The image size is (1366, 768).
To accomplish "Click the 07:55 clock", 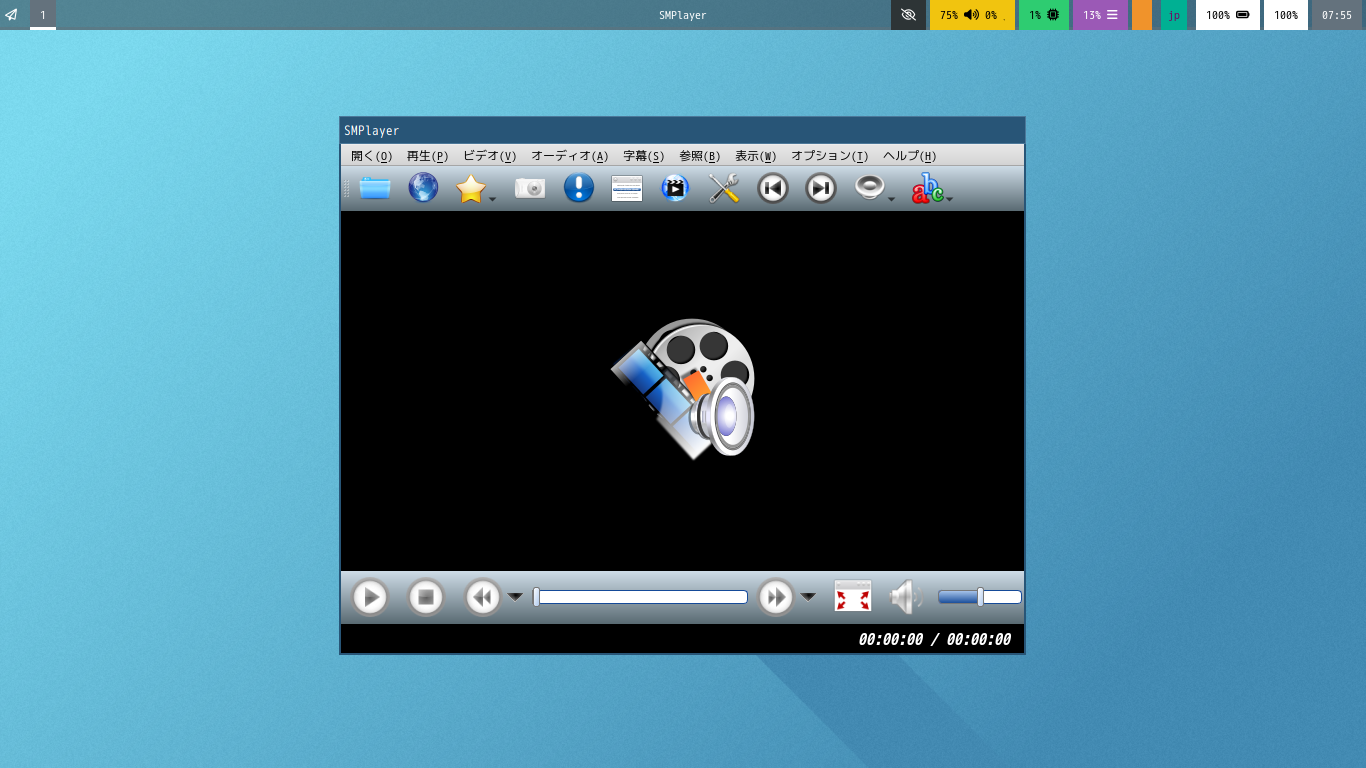I will (1337, 15).
